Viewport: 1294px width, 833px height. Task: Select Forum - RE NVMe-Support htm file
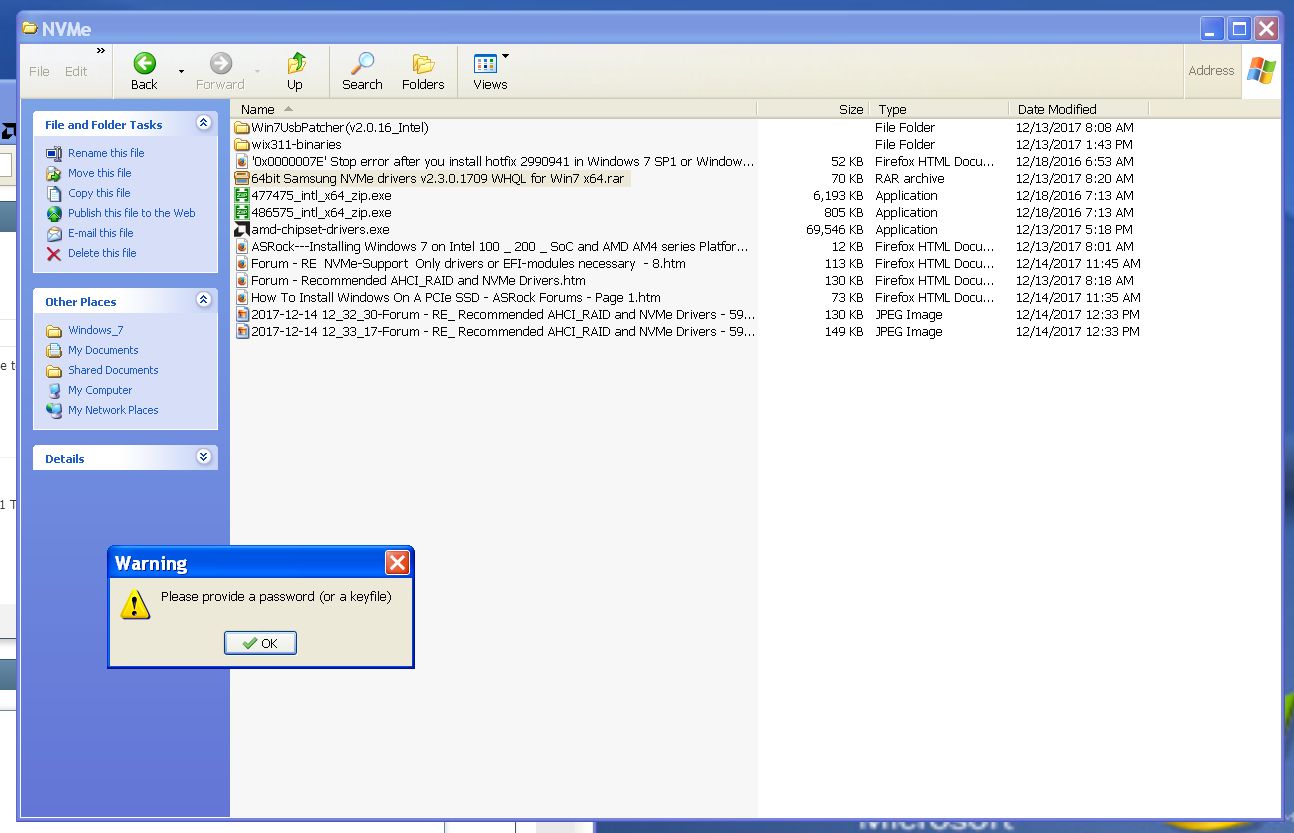[468, 263]
